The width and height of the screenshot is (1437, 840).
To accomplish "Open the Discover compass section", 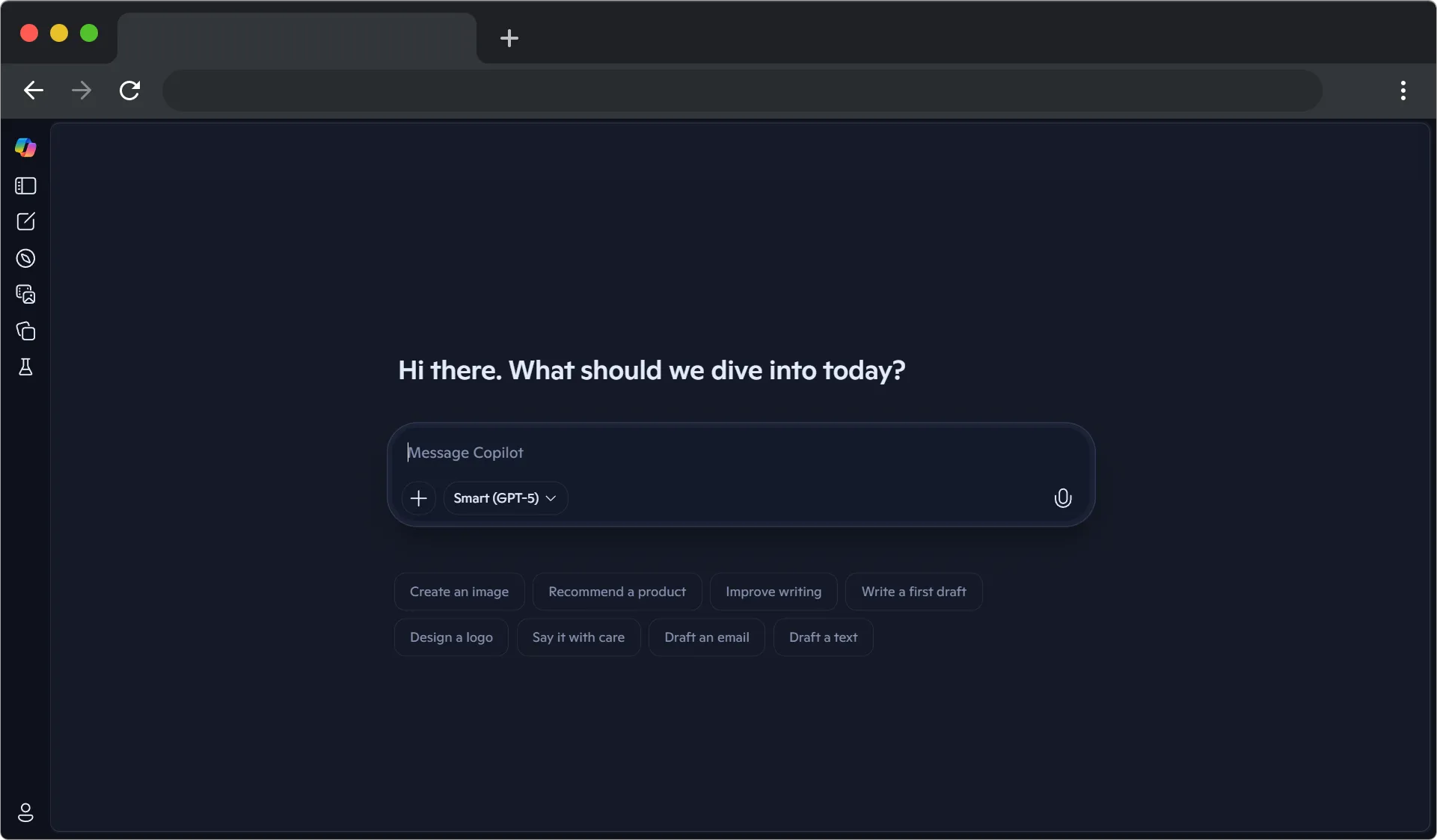I will coord(26,258).
